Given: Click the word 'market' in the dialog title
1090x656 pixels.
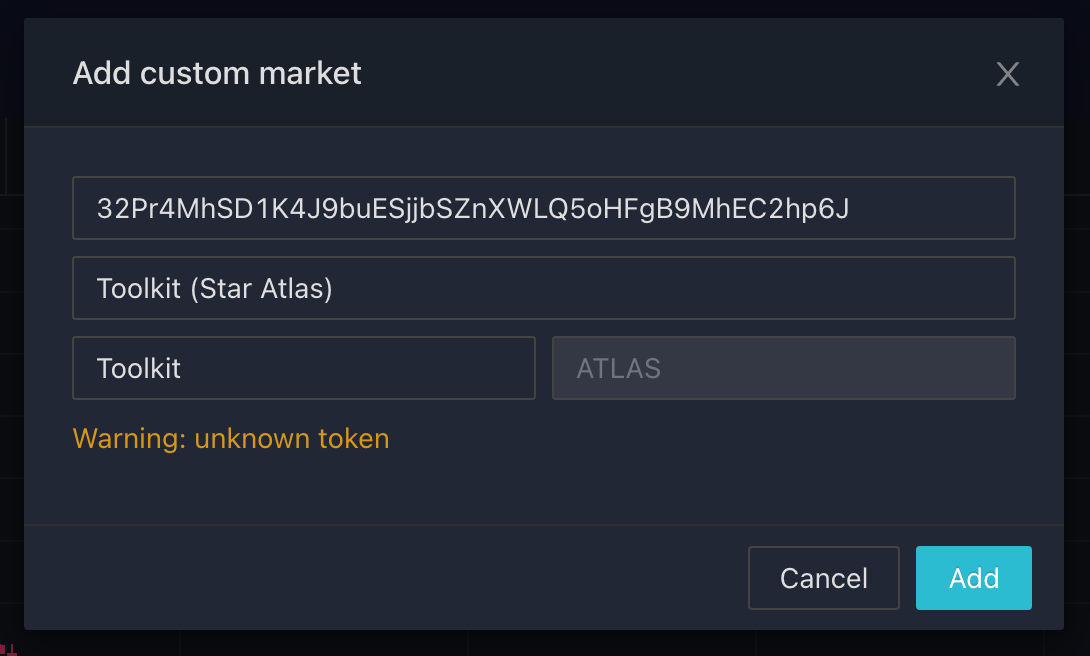Looking at the screenshot, I should point(312,73).
